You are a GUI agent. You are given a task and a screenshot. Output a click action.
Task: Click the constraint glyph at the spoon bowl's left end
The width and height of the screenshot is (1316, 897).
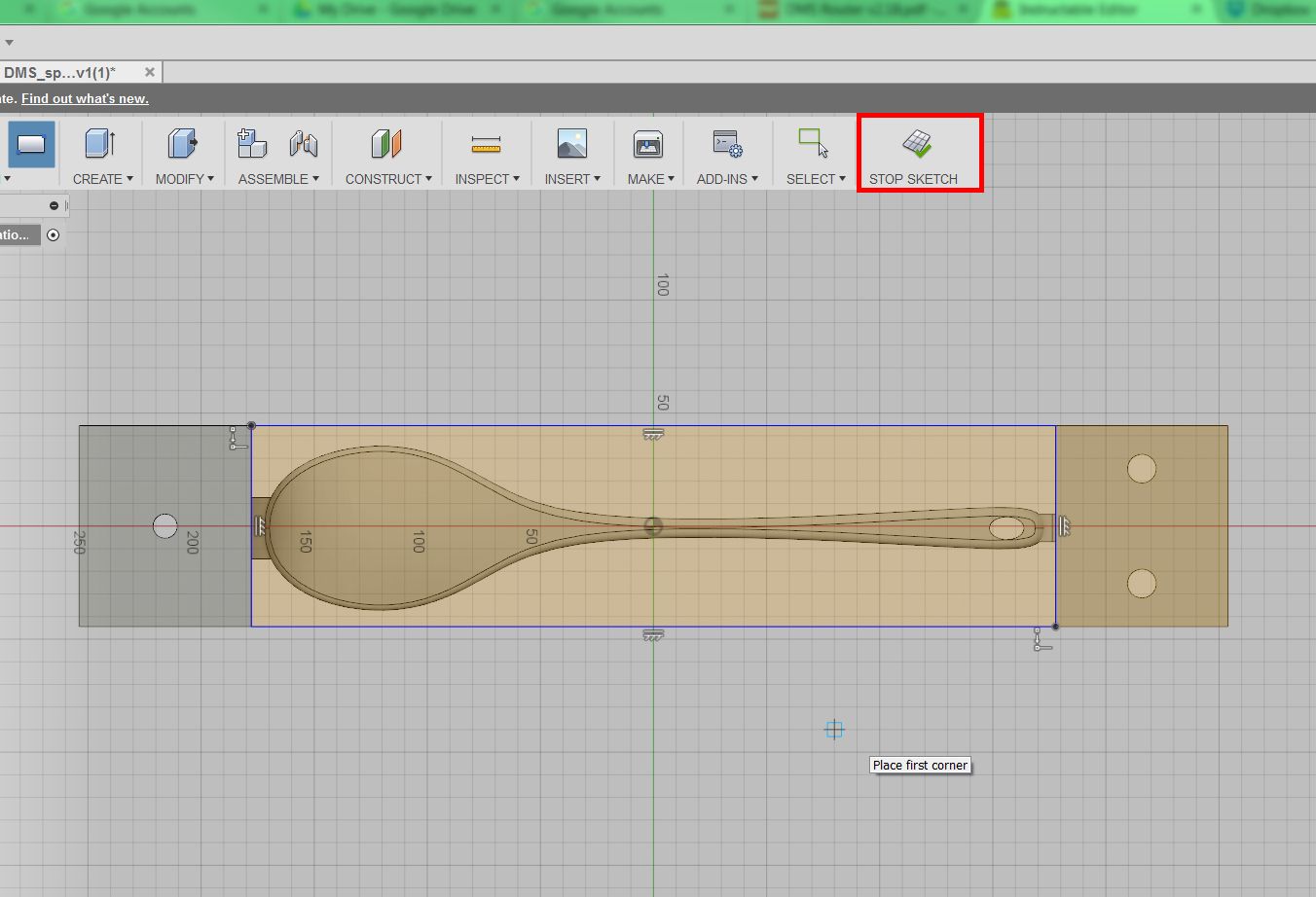click(x=260, y=526)
